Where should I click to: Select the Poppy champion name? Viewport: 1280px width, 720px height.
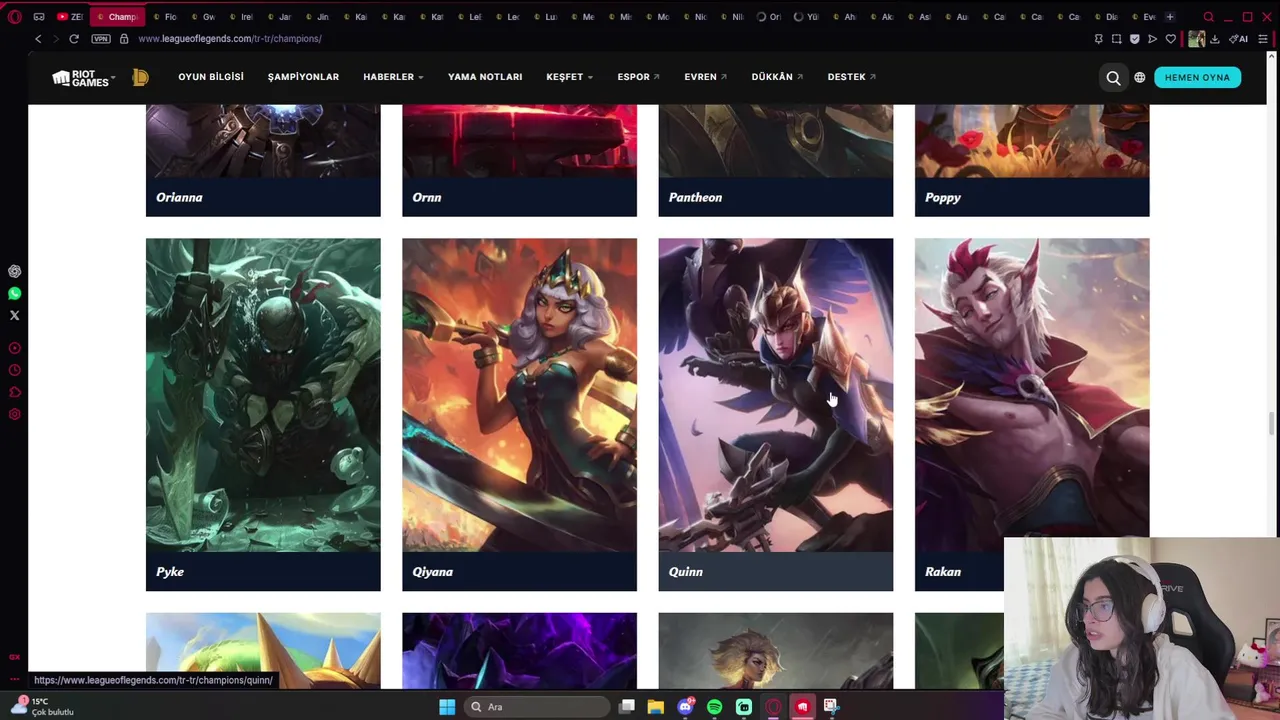(x=943, y=197)
